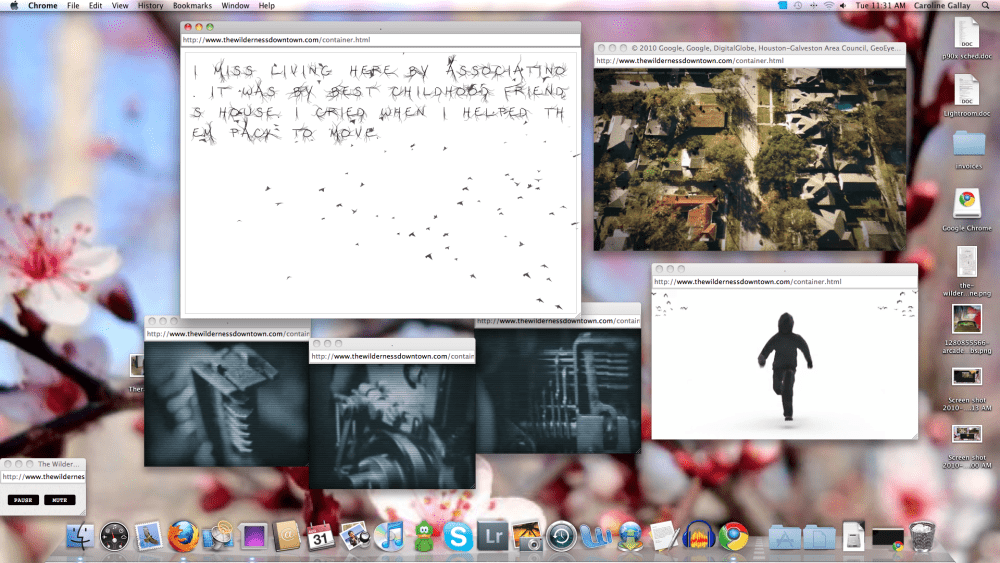Open TextEdit paper-and-pen dock icon
The image size is (1000, 563).
coord(664,536)
